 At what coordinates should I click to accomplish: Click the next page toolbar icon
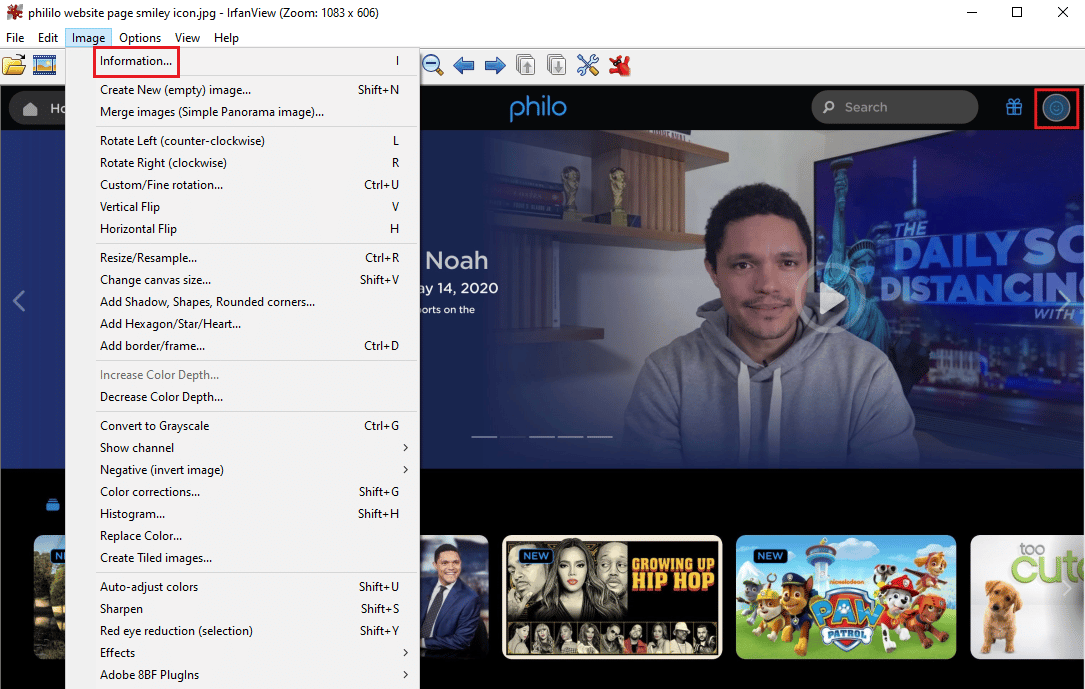click(557, 66)
